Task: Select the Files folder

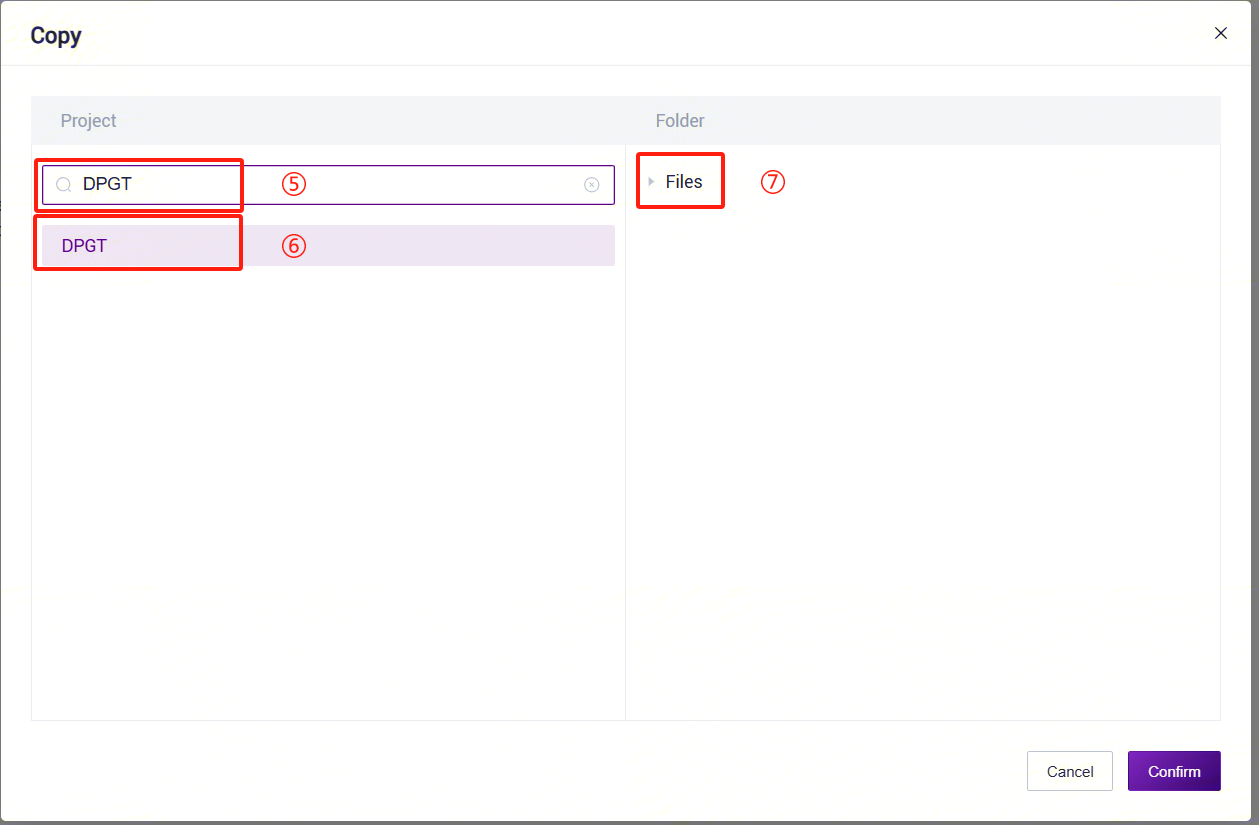Action: click(684, 182)
